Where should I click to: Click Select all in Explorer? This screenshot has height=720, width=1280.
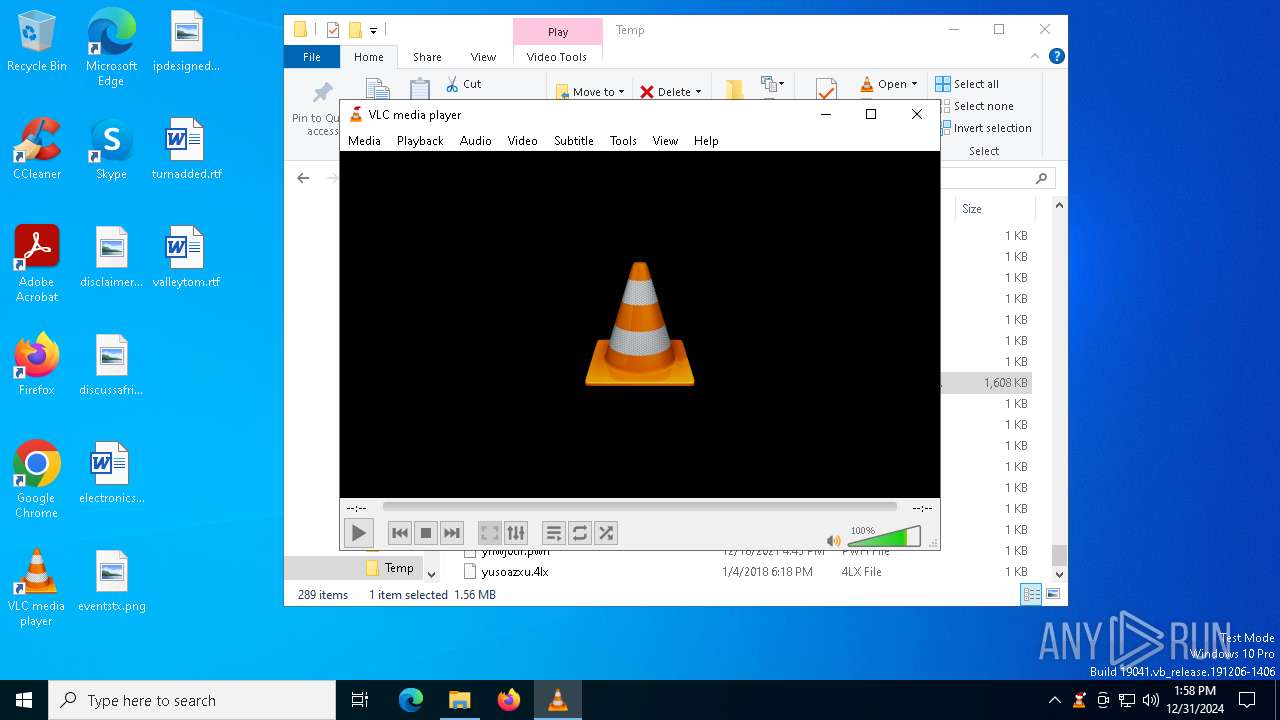click(967, 84)
